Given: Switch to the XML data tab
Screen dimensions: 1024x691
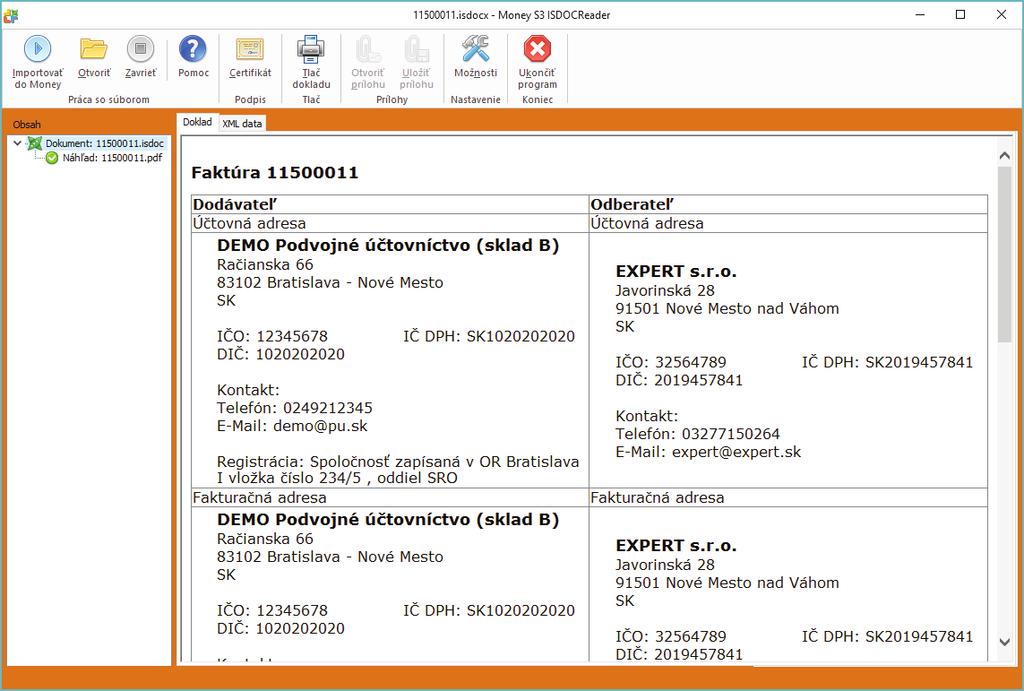Looking at the screenshot, I should [x=242, y=123].
